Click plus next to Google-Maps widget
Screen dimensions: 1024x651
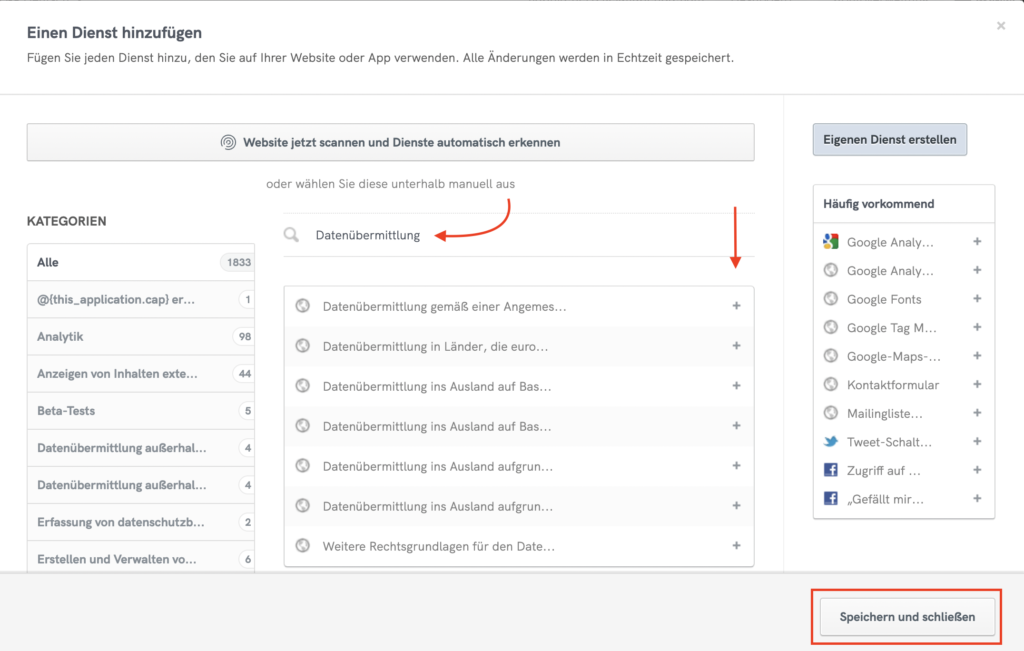pyautogui.click(x=977, y=356)
